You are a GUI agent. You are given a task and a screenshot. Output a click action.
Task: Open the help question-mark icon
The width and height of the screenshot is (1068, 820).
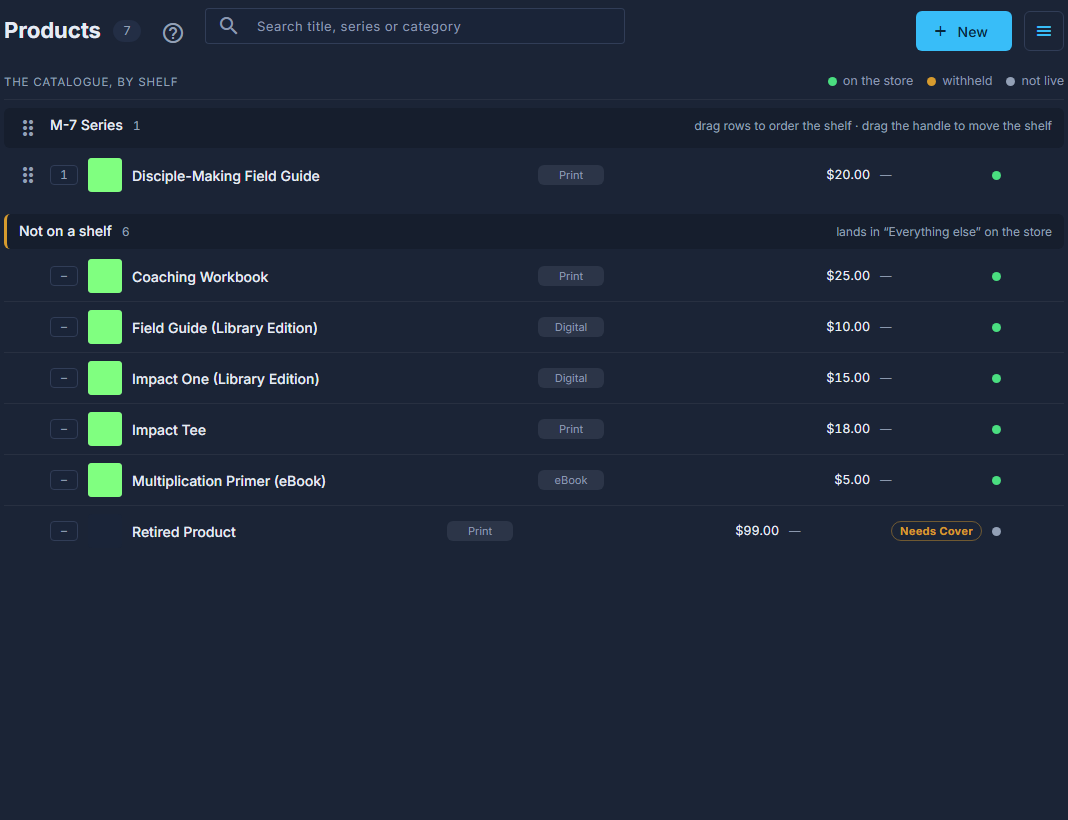tap(173, 33)
